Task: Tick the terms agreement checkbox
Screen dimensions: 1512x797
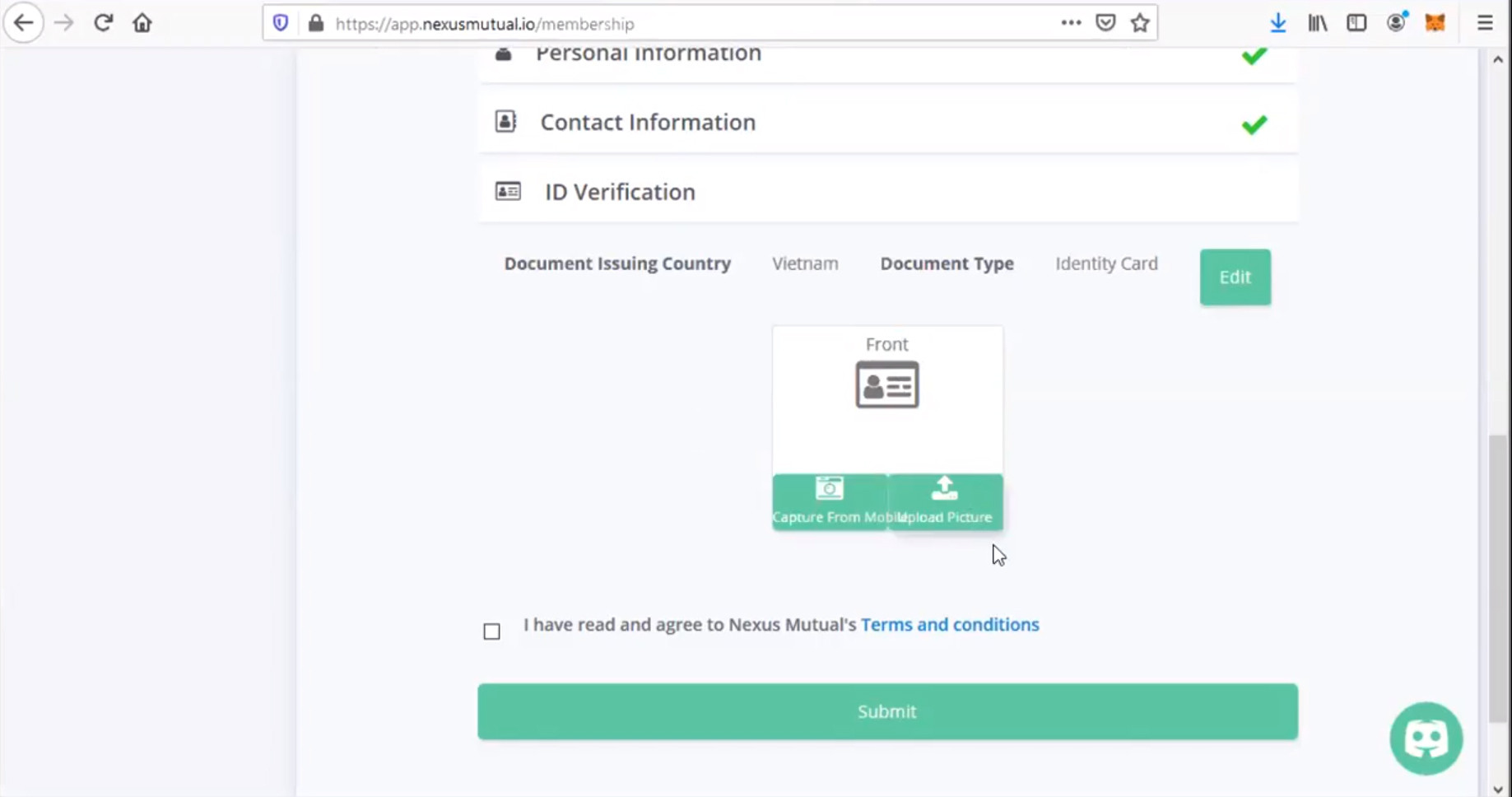Action: pos(491,632)
